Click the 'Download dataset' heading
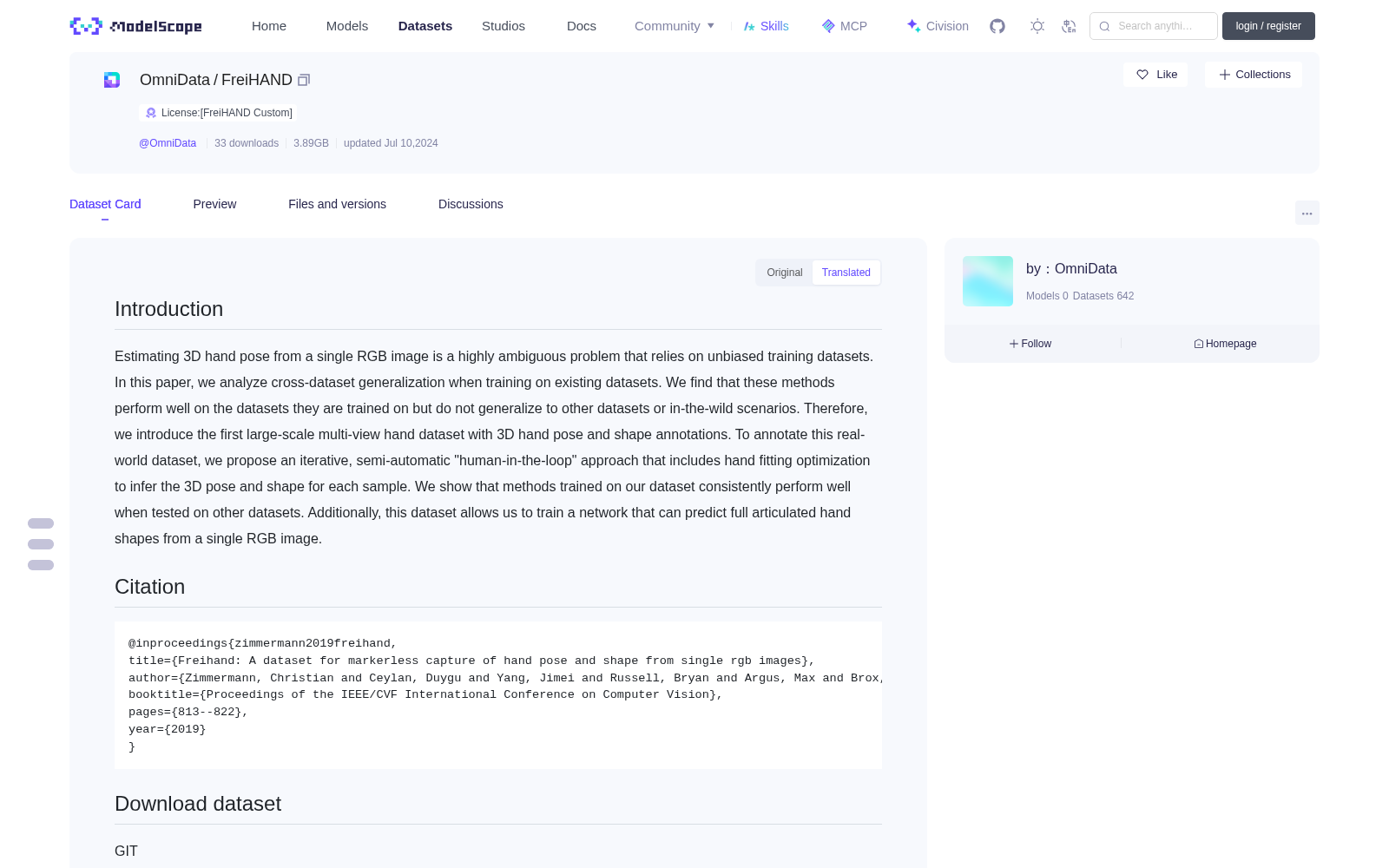 point(198,804)
